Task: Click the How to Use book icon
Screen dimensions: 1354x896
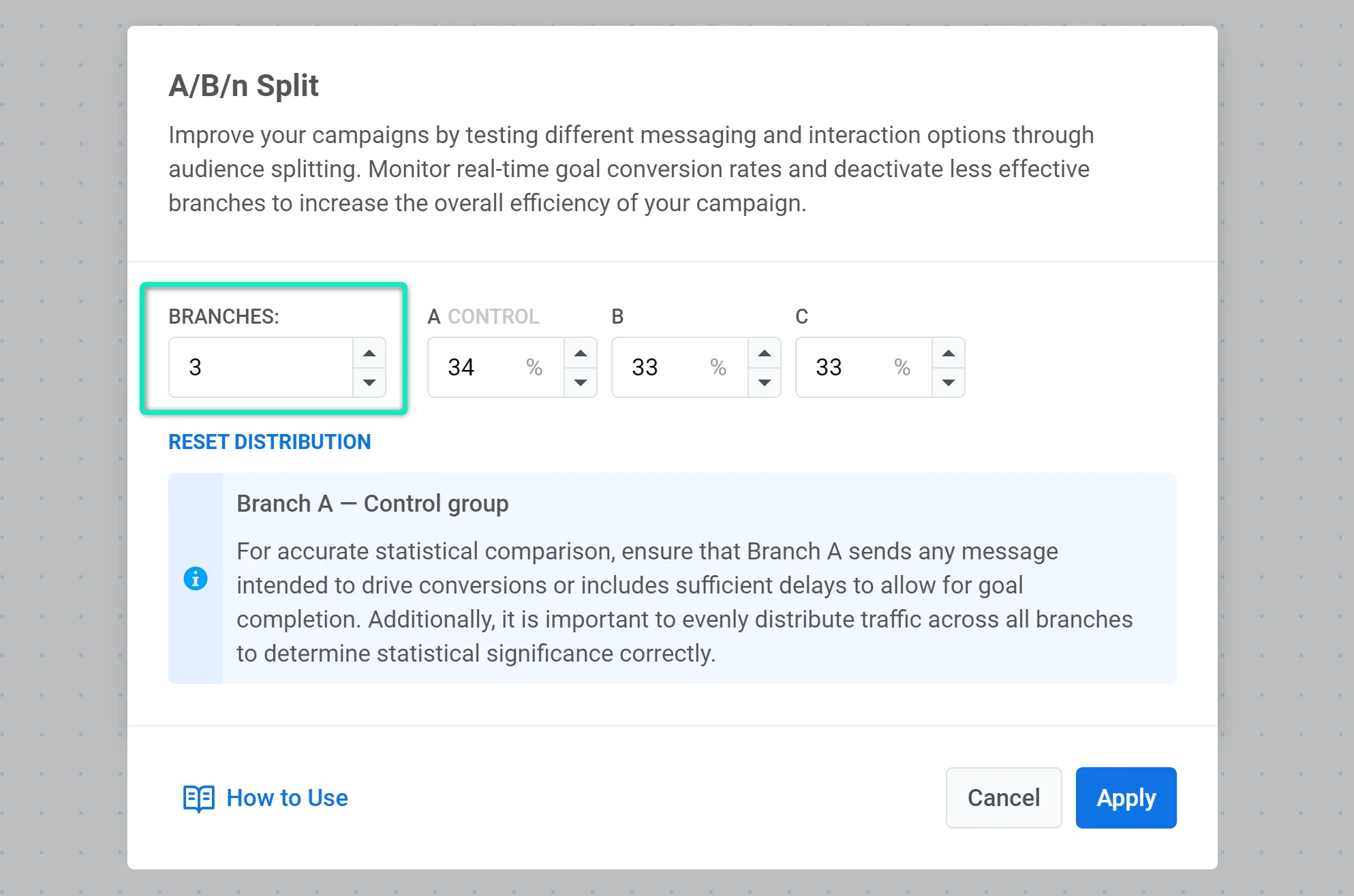Action: (198, 798)
